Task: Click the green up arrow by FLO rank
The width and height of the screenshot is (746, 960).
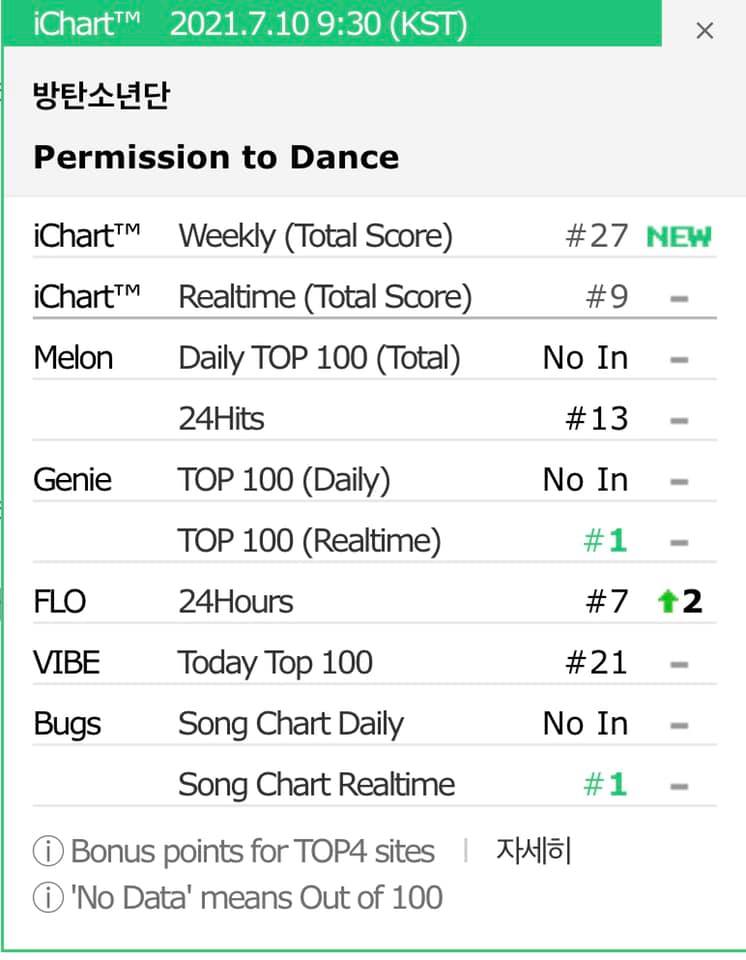Action: click(x=668, y=602)
